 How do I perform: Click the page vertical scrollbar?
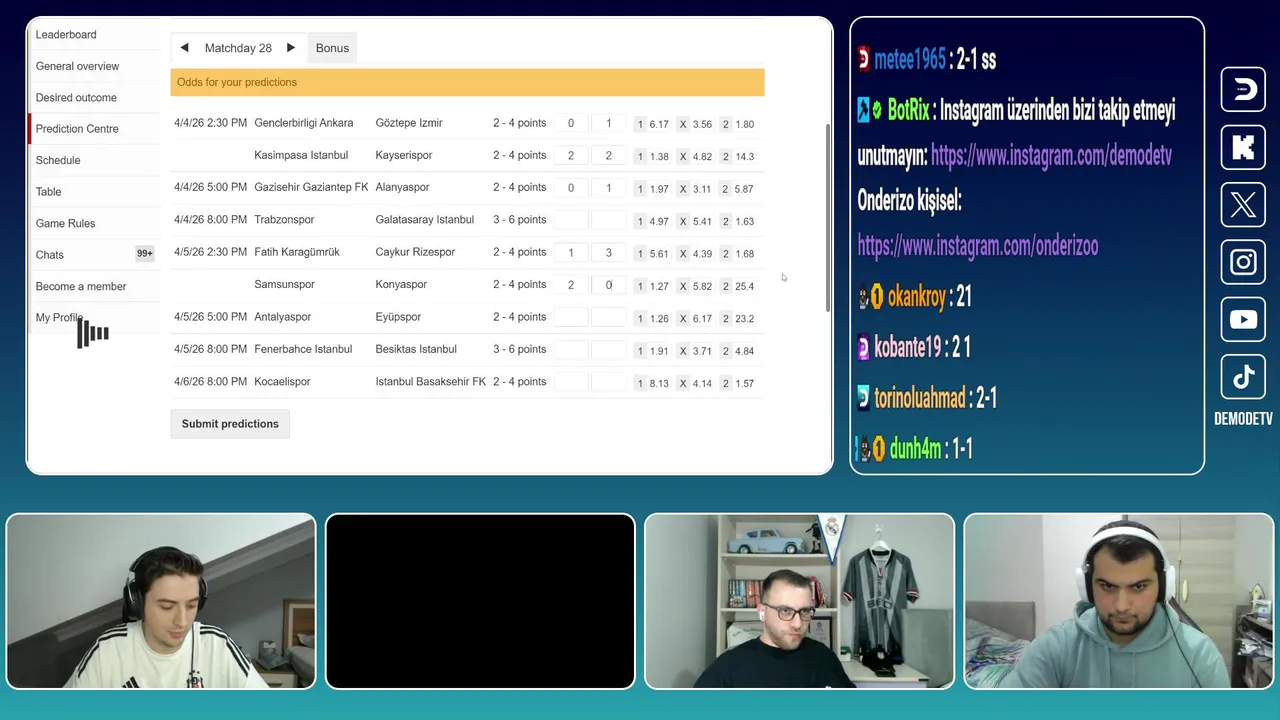click(827, 217)
